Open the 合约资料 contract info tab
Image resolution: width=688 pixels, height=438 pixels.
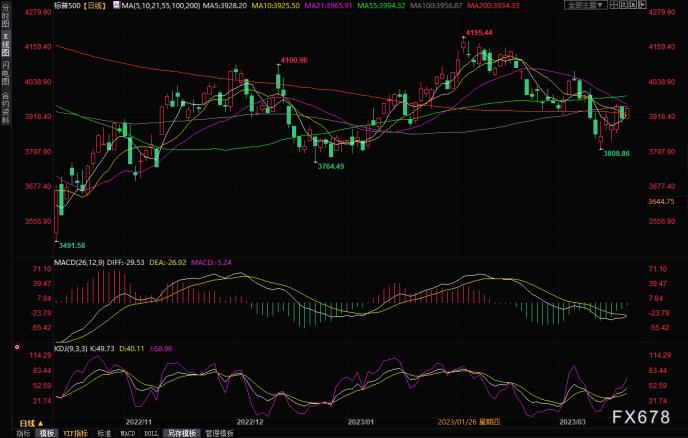pyautogui.click(x=6, y=108)
